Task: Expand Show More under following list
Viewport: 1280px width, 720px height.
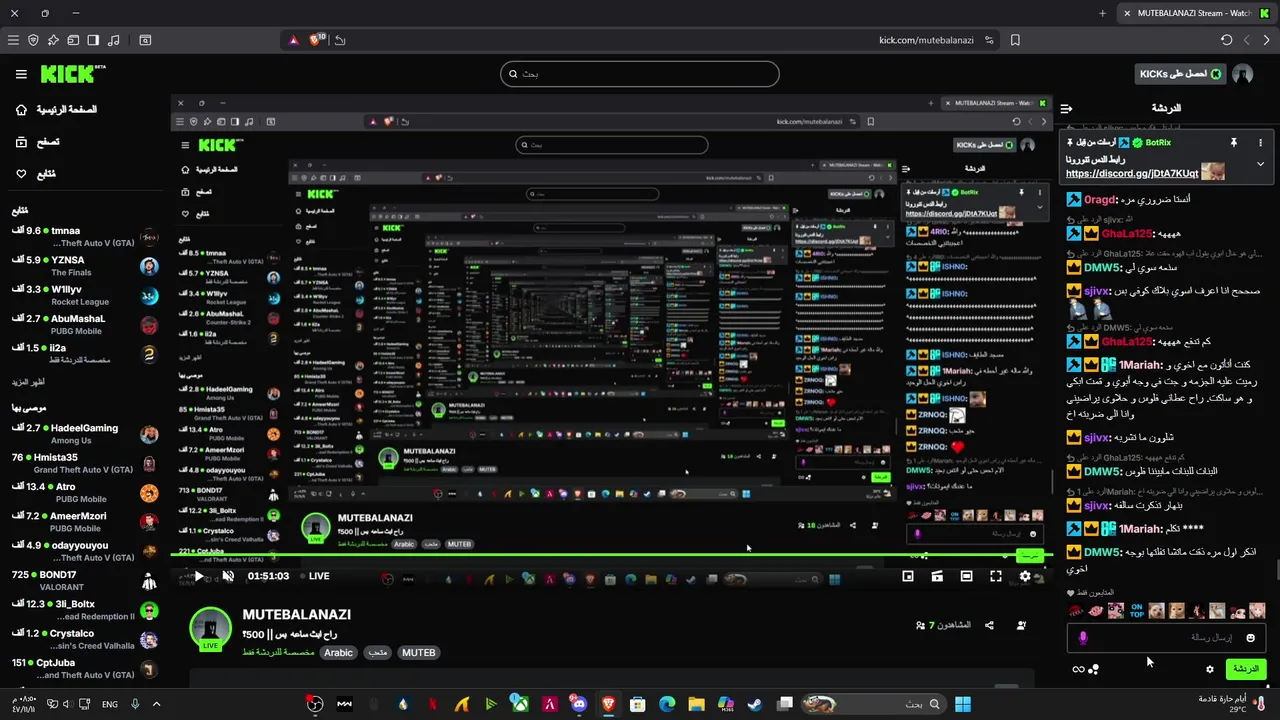Action: (28, 382)
